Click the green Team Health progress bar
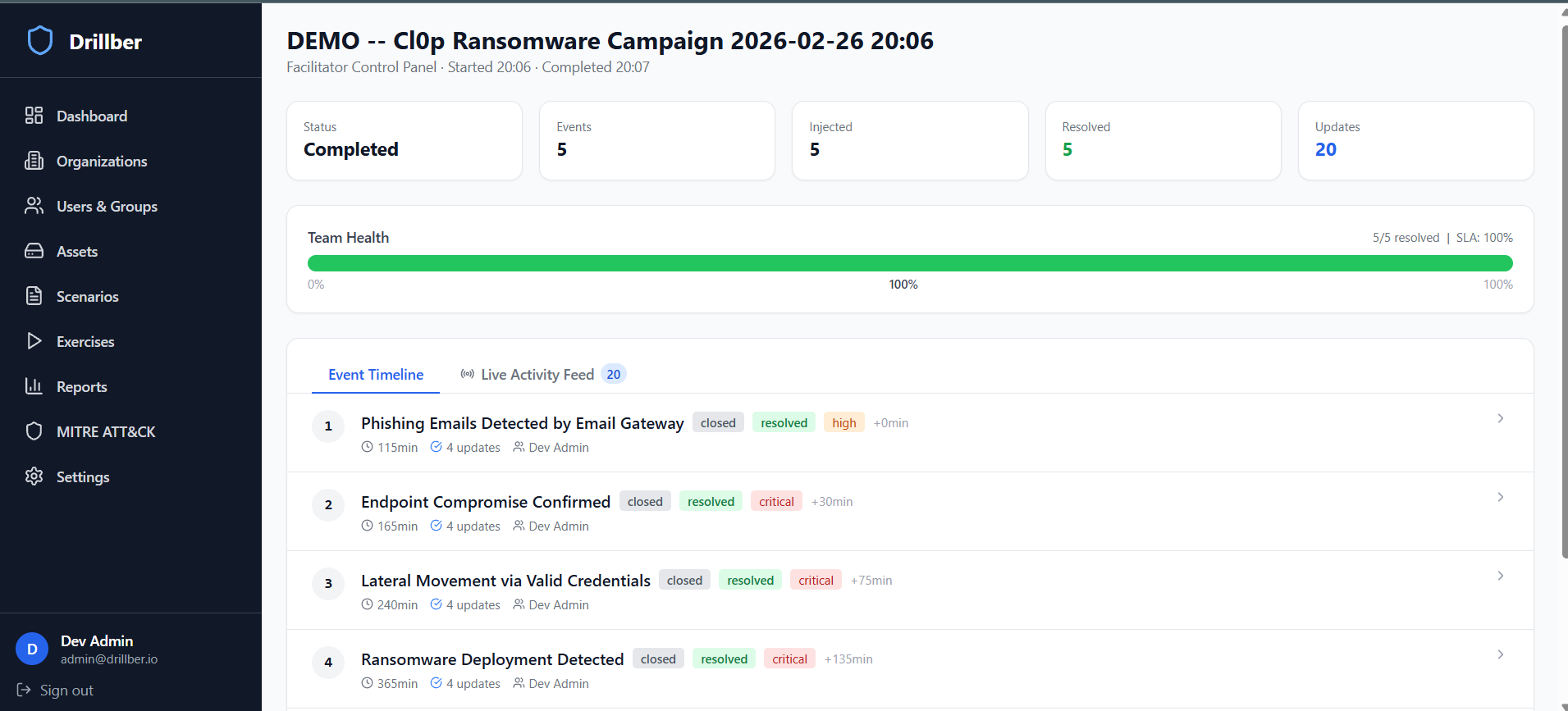The image size is (1568, 711). pyautogui.click(x=909, y=263)
